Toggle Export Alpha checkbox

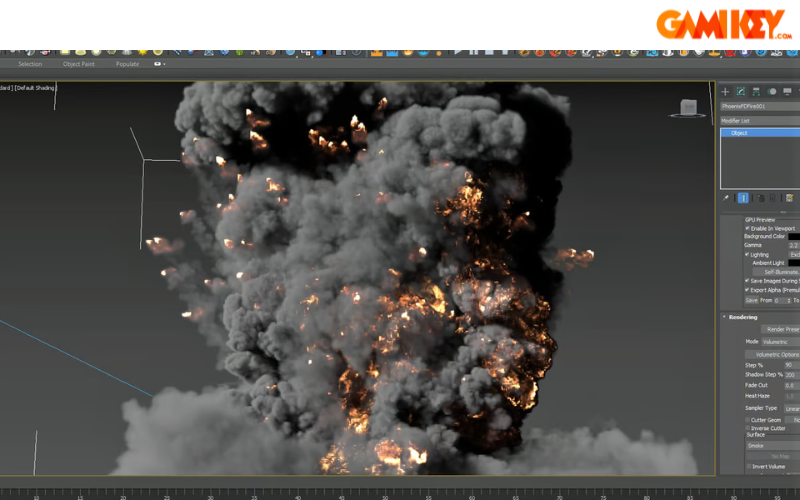[x=747, y=290]
